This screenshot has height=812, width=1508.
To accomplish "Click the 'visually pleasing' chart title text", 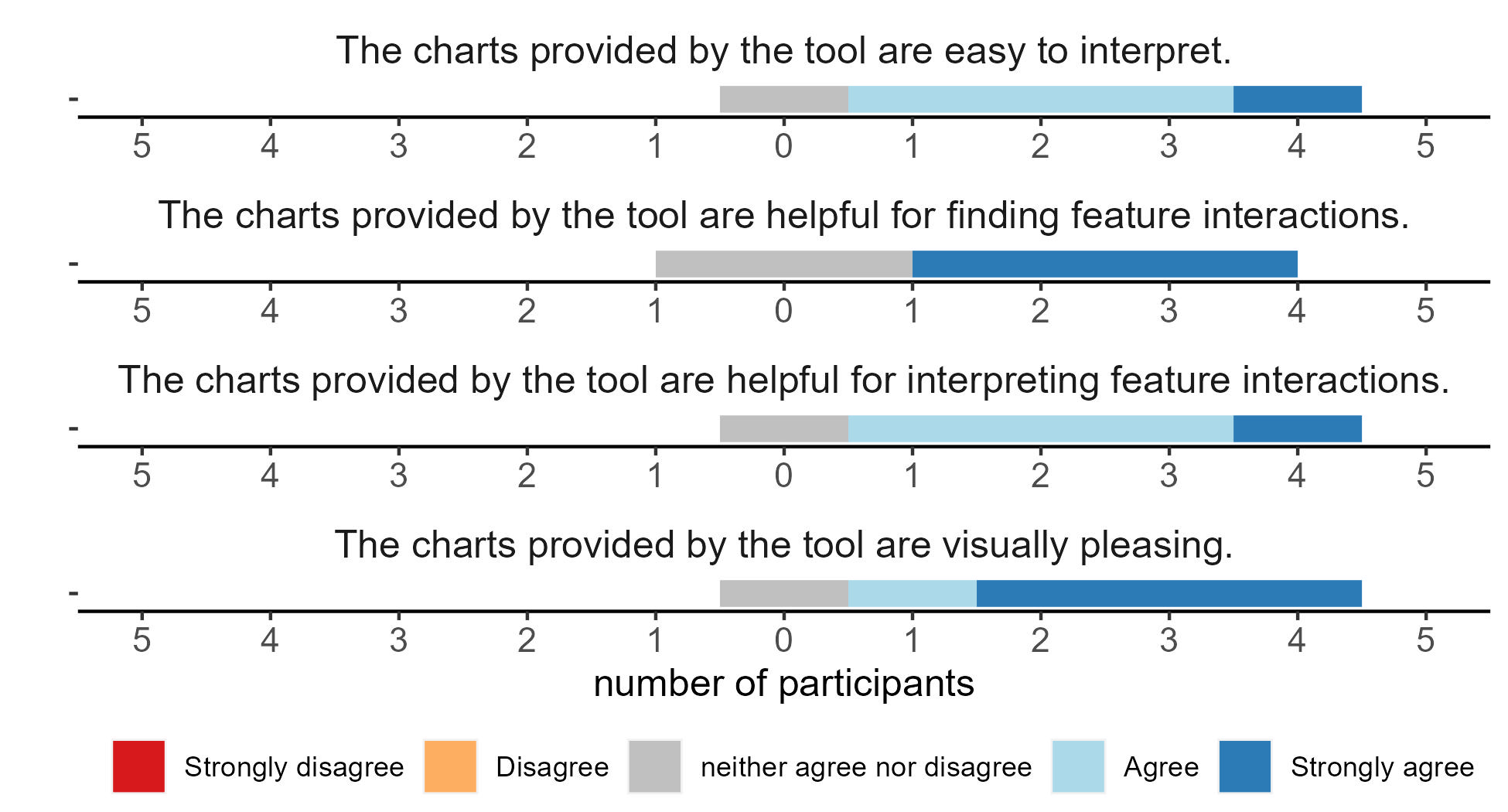I will pyautogui.click(x=783, y=545).
